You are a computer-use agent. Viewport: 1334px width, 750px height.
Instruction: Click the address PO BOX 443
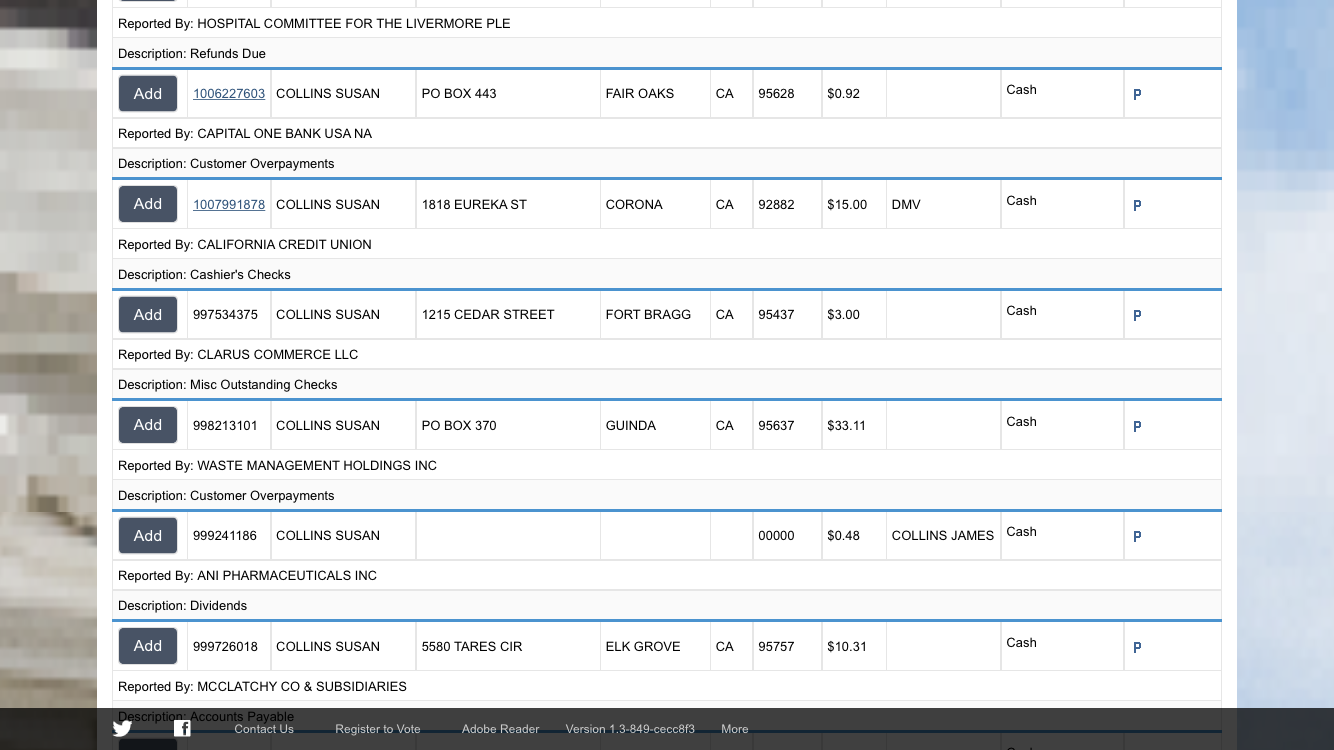(x=459, y=94)
